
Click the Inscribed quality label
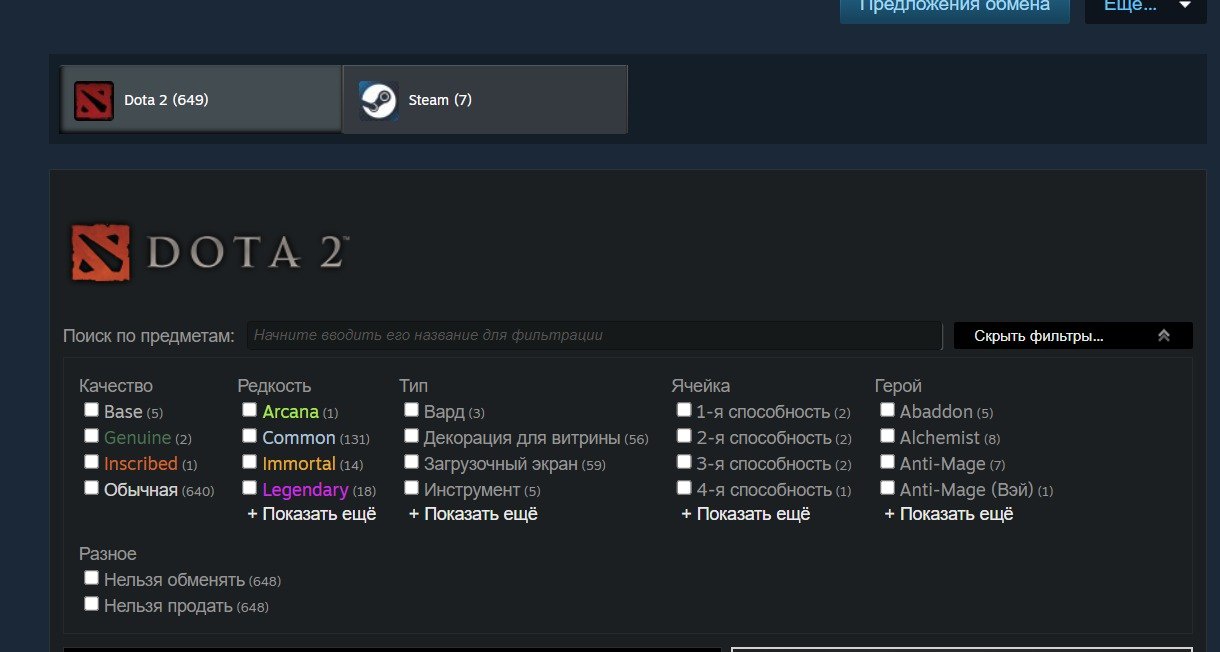click(141, 464)
